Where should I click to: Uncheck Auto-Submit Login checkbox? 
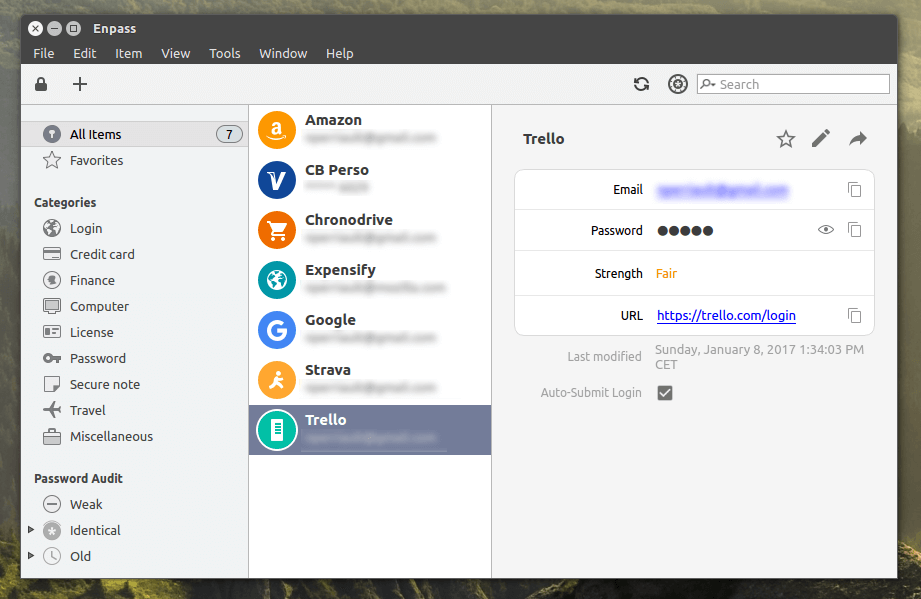tap(665, 393)
